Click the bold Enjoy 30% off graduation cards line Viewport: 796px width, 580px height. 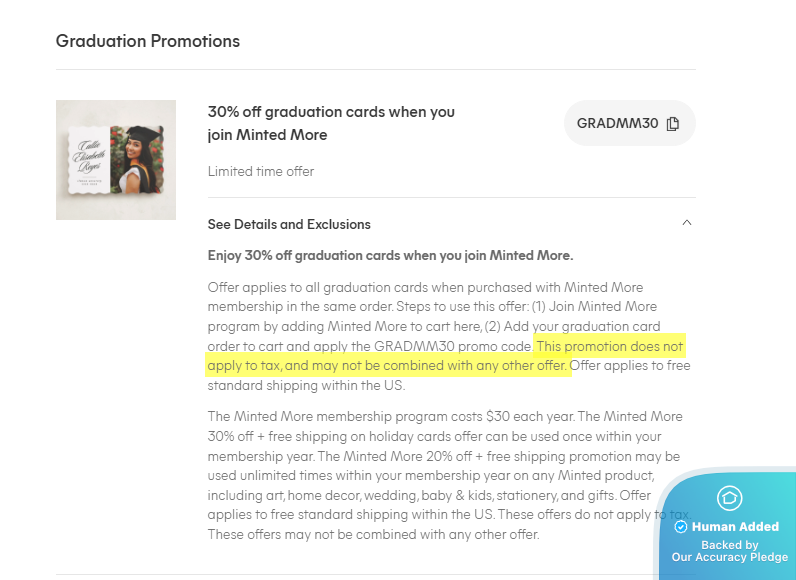pos(390,255)
